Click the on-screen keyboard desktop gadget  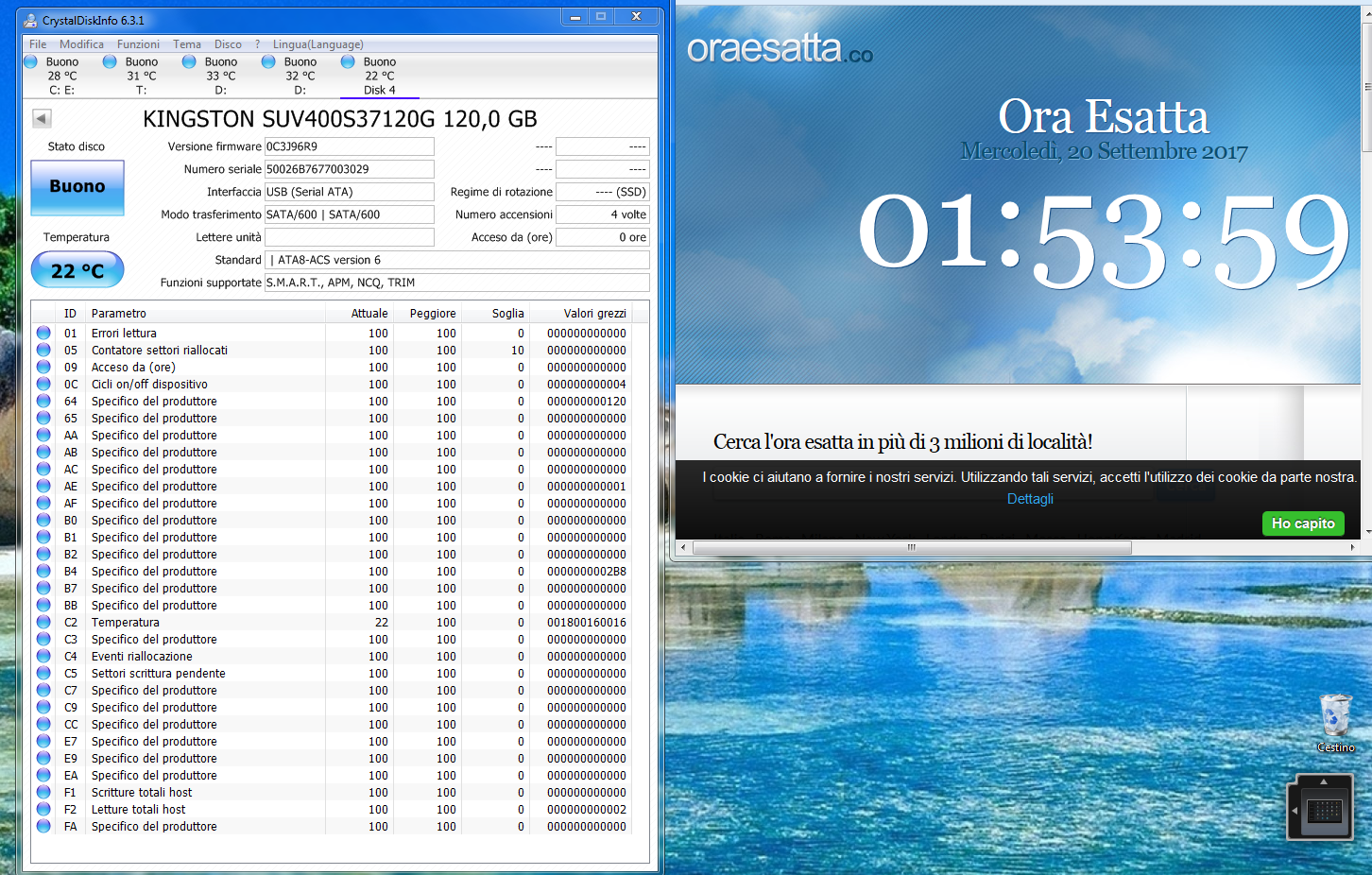(x=1323, y=809)
